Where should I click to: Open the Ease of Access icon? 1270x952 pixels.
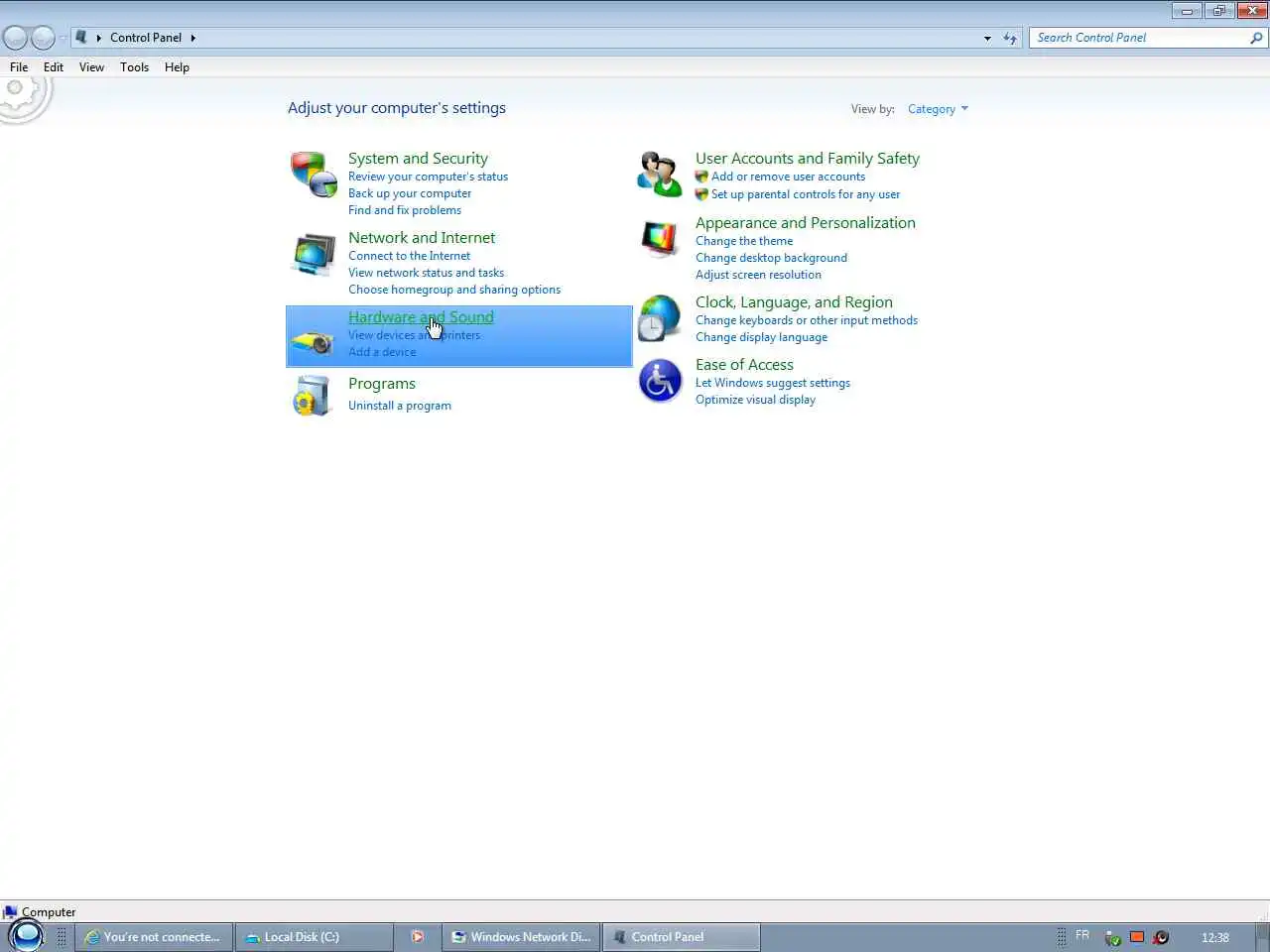pyautogui.click(x=660, y=381)
